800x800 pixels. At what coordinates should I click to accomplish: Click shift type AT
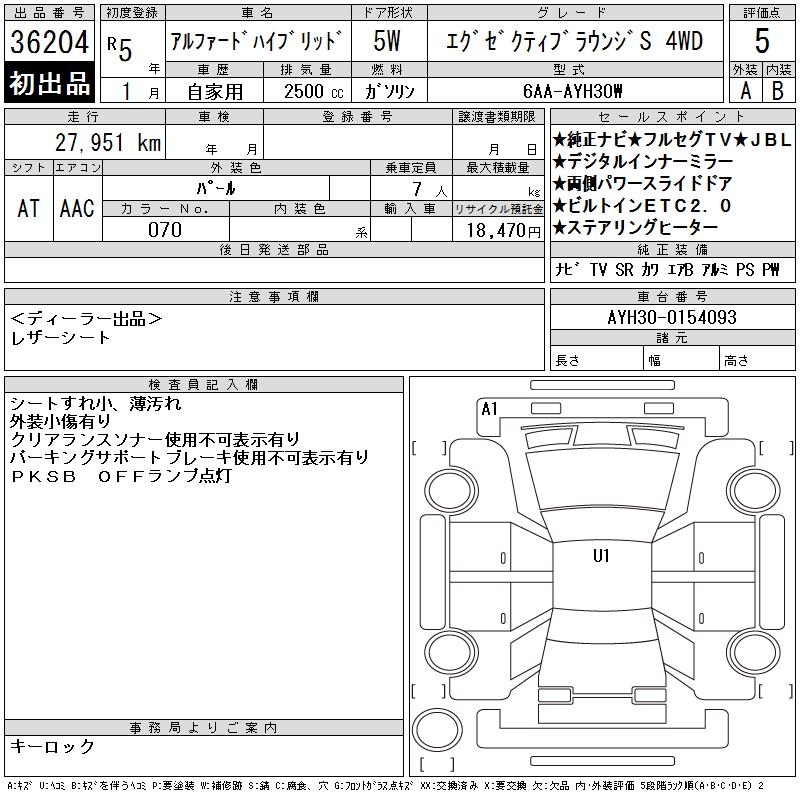point(29,208)
